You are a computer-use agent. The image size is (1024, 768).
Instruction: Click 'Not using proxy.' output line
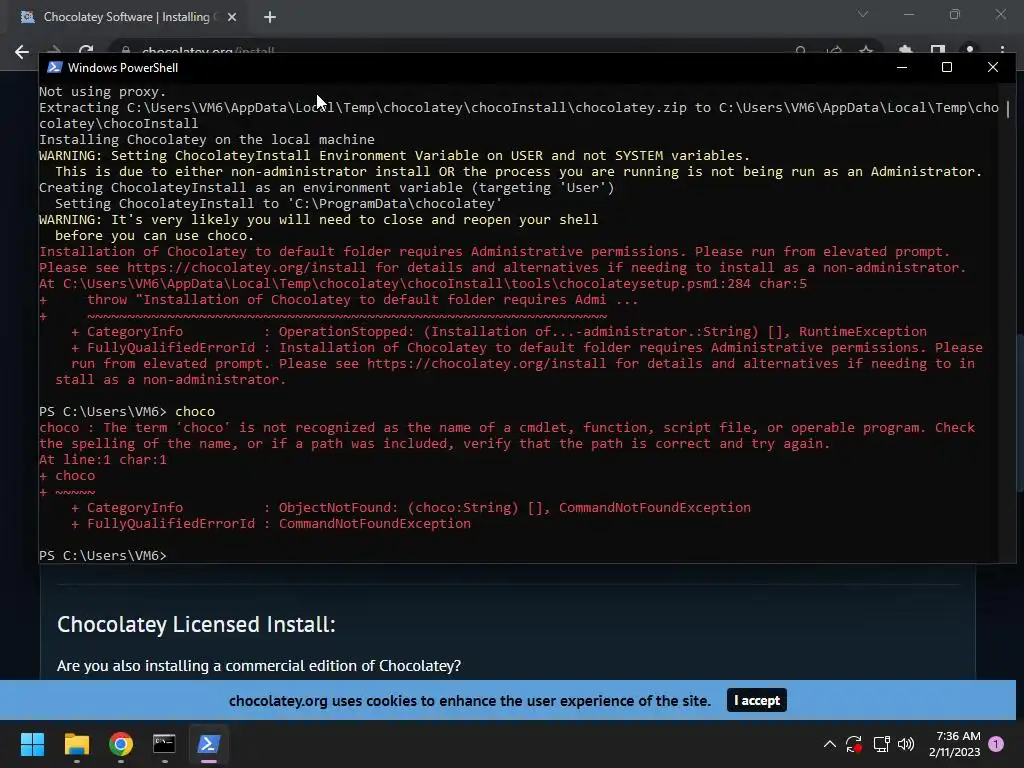(103, 91)
